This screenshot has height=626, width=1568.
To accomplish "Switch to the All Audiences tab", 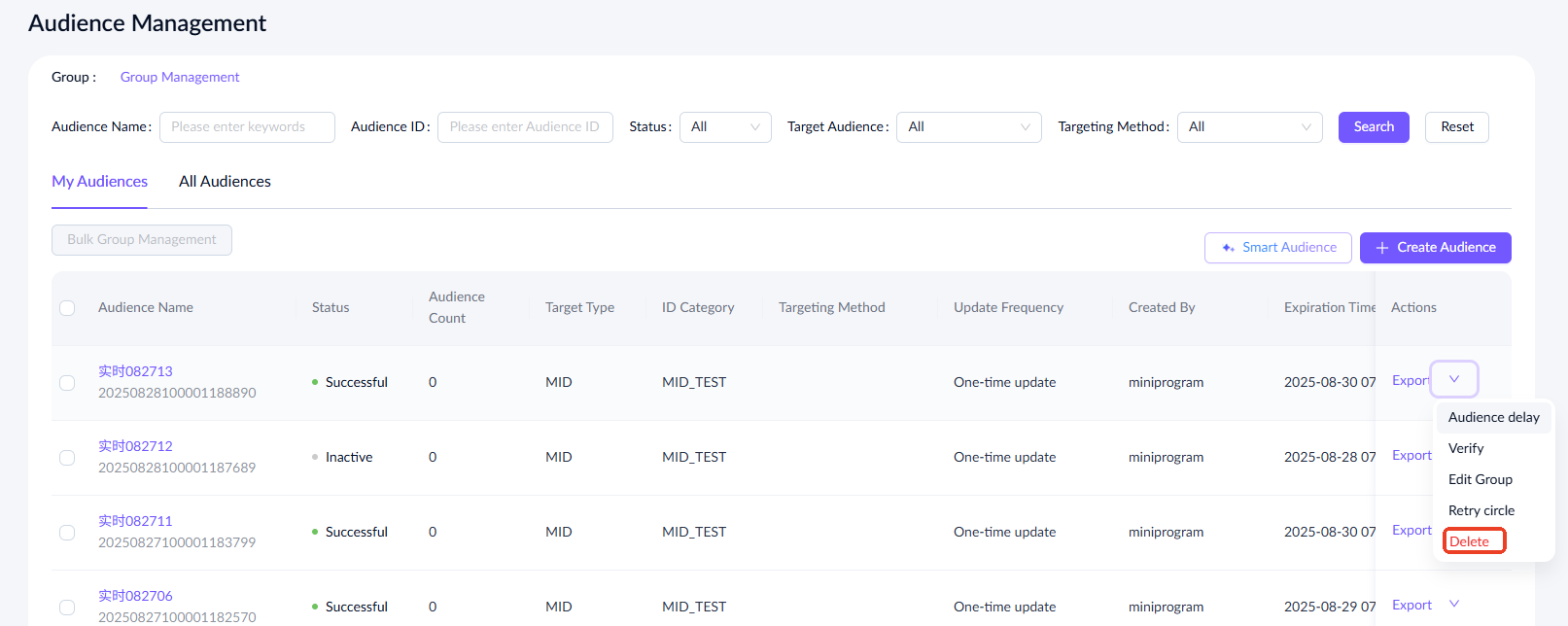I will tap(225, 182).
